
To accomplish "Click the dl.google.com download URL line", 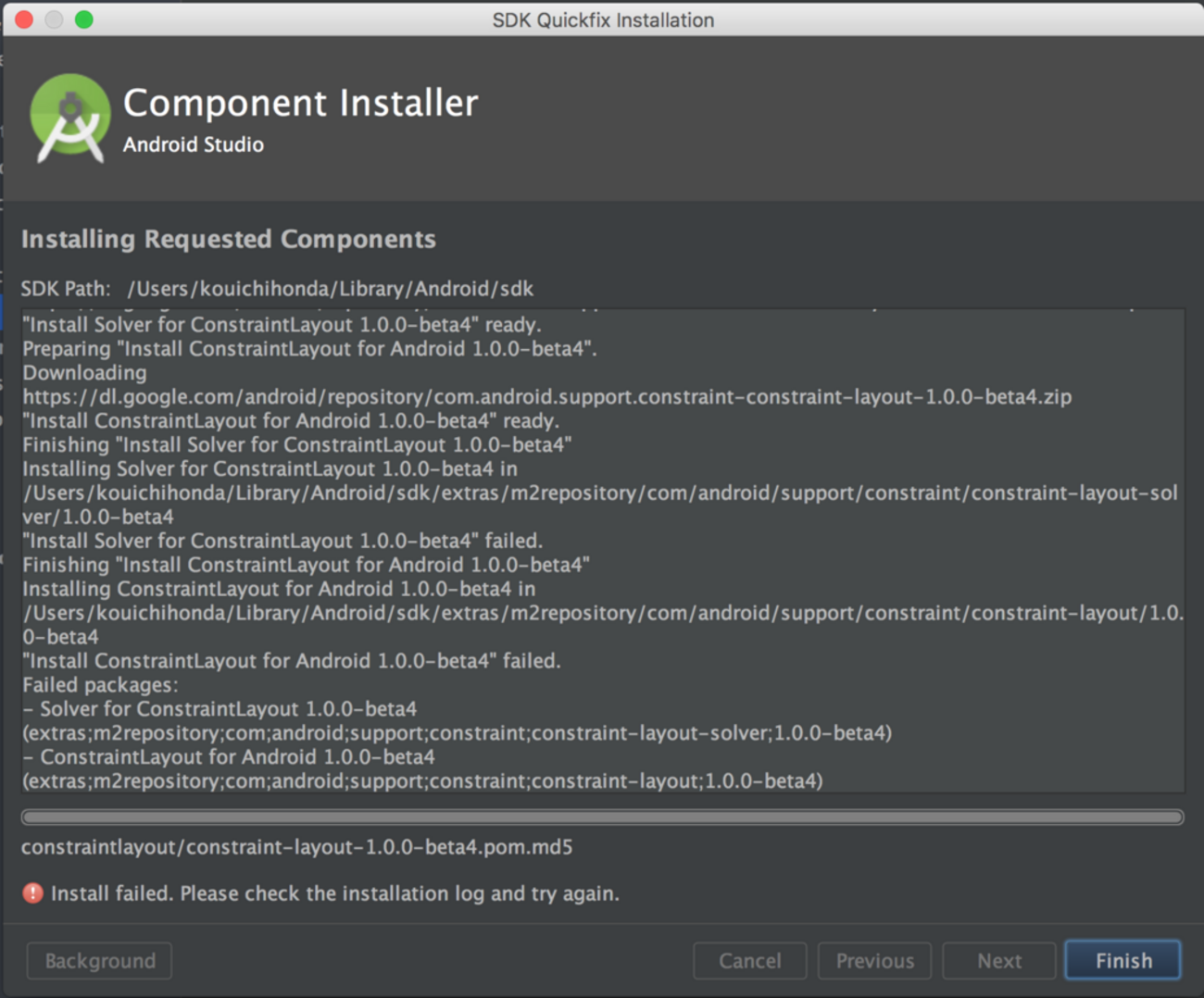I will coord(547,397).
